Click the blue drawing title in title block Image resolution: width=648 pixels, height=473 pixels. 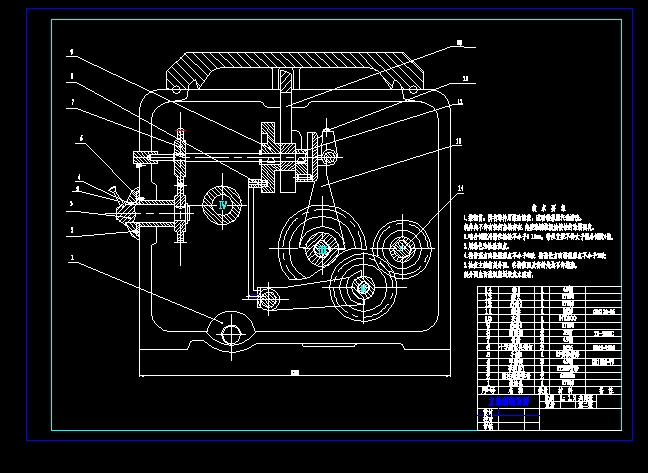(510, 401)
